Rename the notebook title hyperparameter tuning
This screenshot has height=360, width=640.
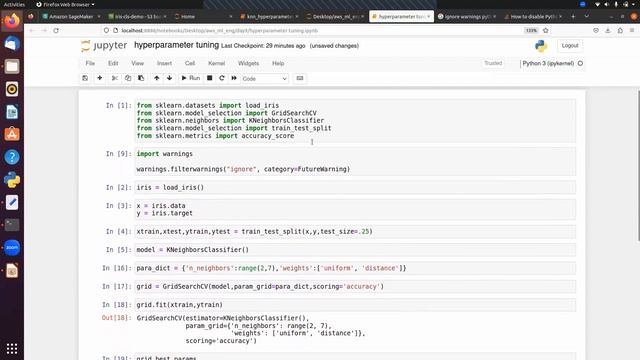pos(176,45)
